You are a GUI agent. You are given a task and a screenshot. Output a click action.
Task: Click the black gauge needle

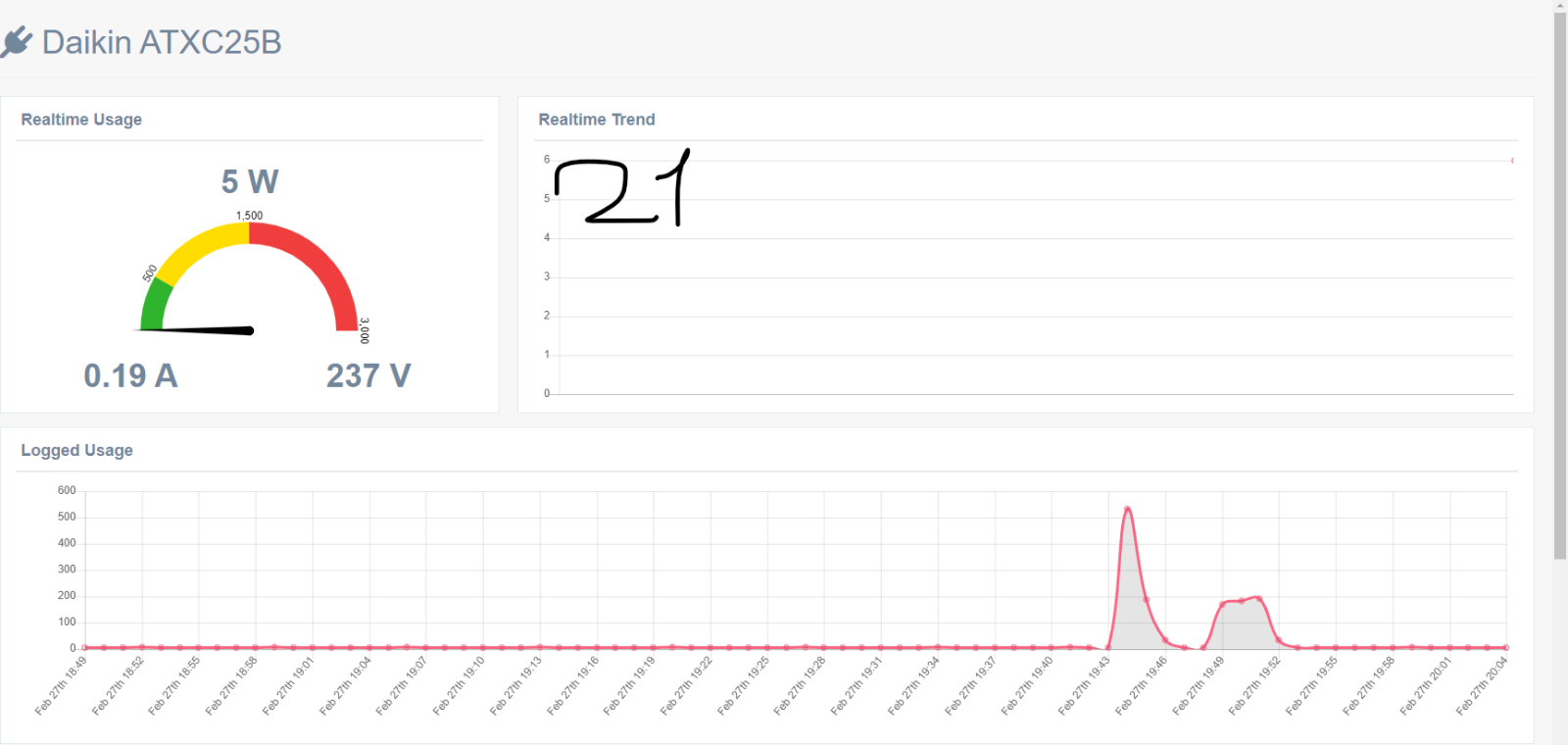click(x=211, y=330)
